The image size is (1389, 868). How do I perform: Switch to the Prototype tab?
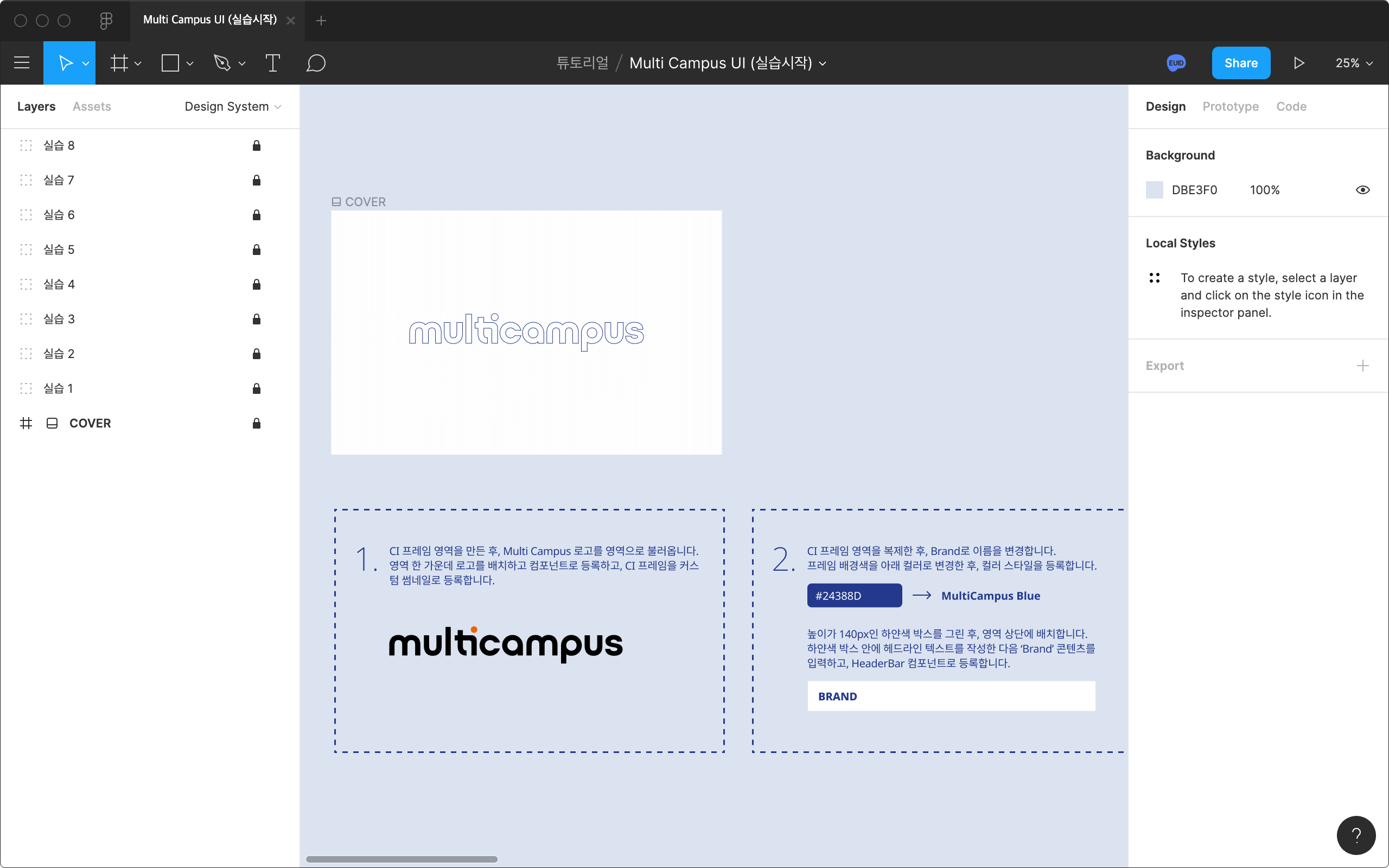click(1230, 107)
